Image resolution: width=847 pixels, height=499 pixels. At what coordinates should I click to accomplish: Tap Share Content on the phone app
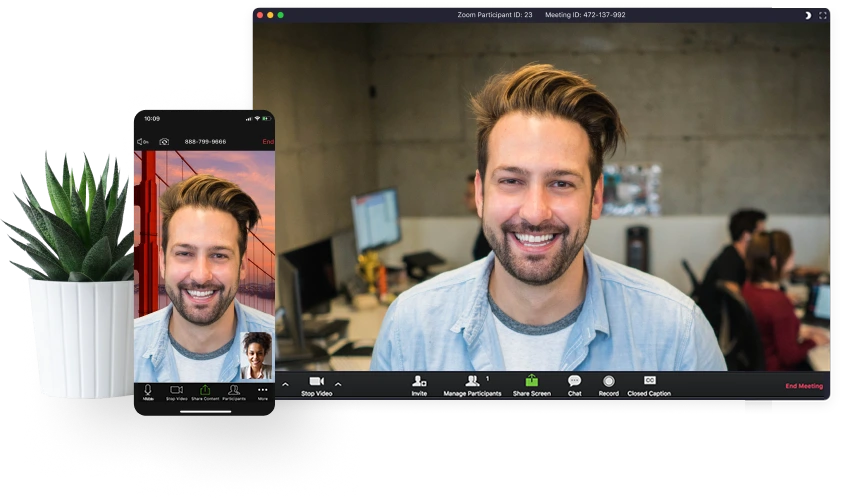point(205,393)
